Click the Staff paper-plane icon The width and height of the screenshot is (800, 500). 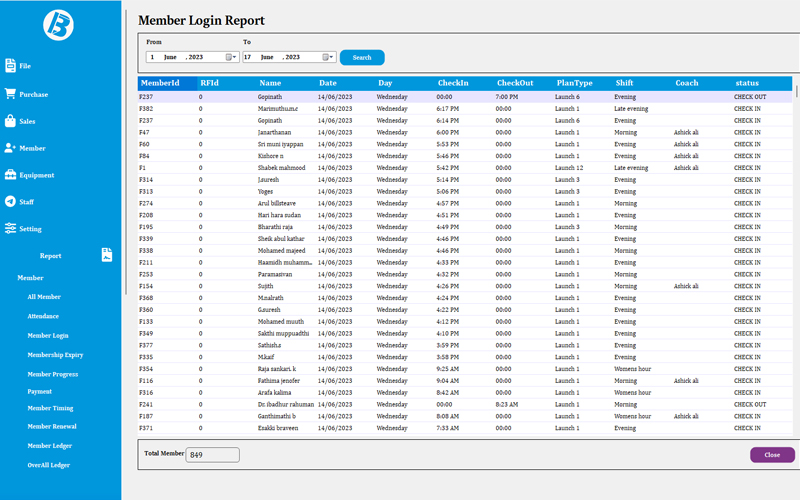click(x=10, y=201)
